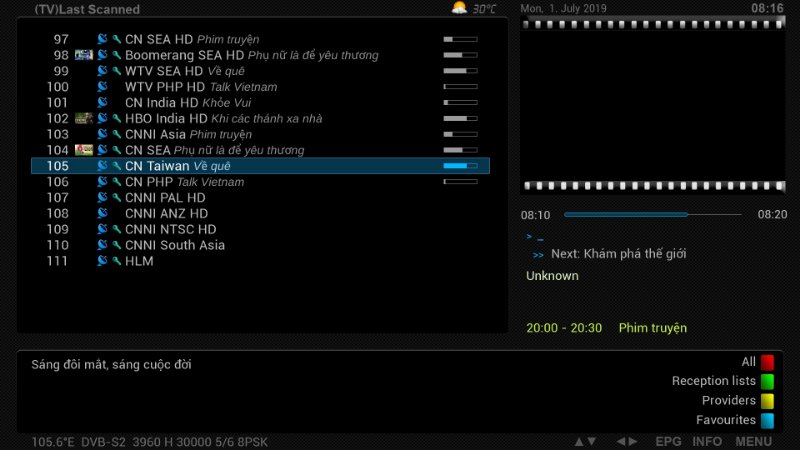800x450 pixels.
Task: Click satellite icon on CNNI South Asia row
Action: coord(103,244)
